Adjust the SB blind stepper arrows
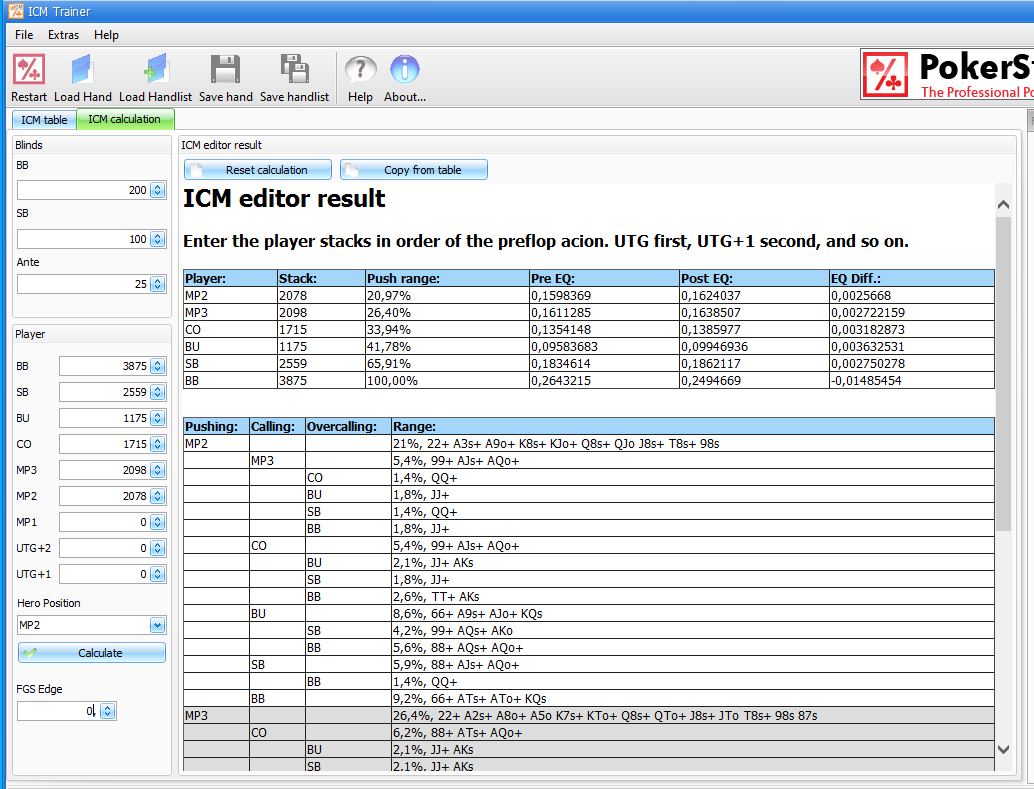Viewport: 1034px width, 789px height. tap(158, 239)
